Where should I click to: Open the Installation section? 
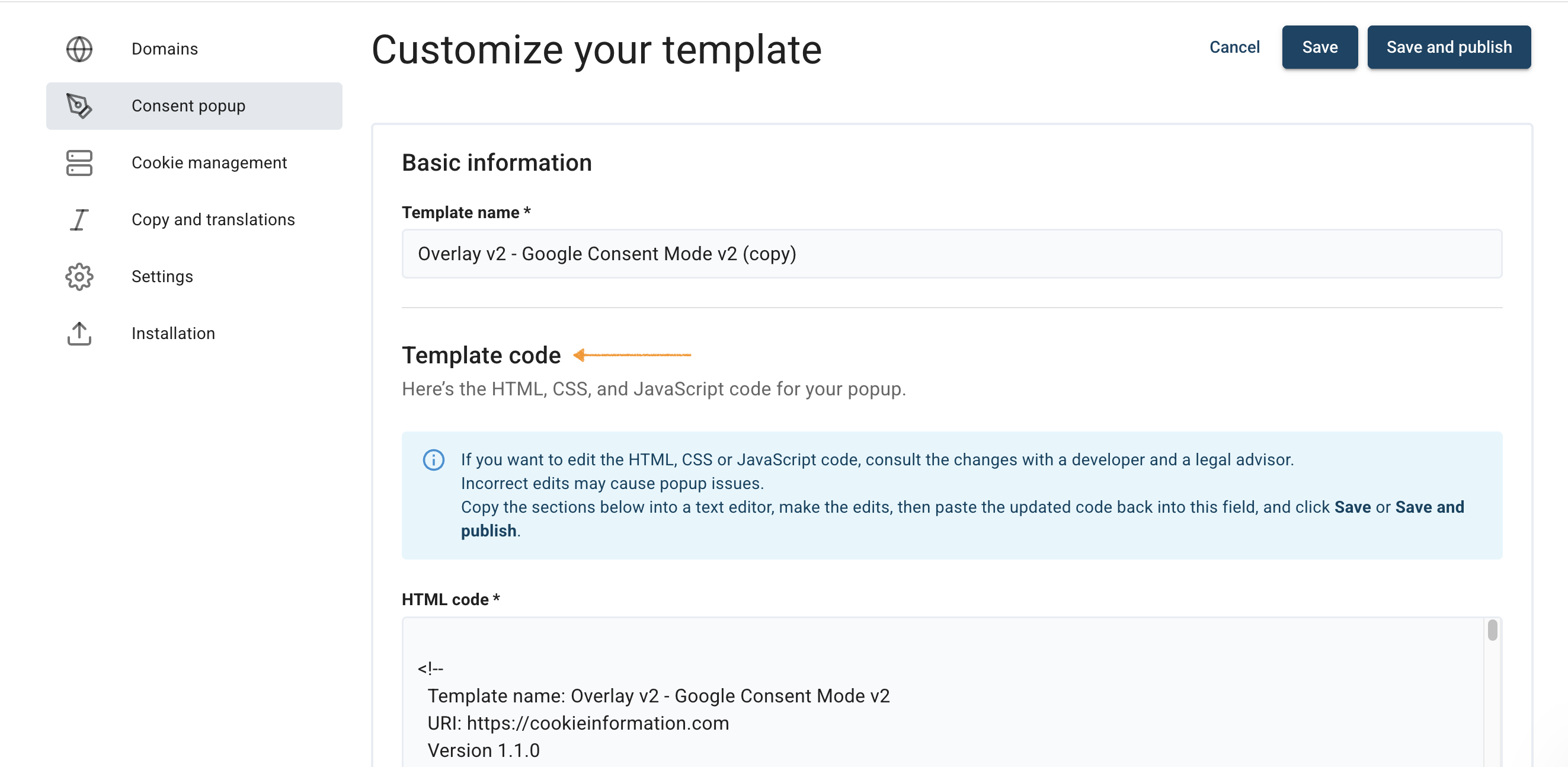173,334
